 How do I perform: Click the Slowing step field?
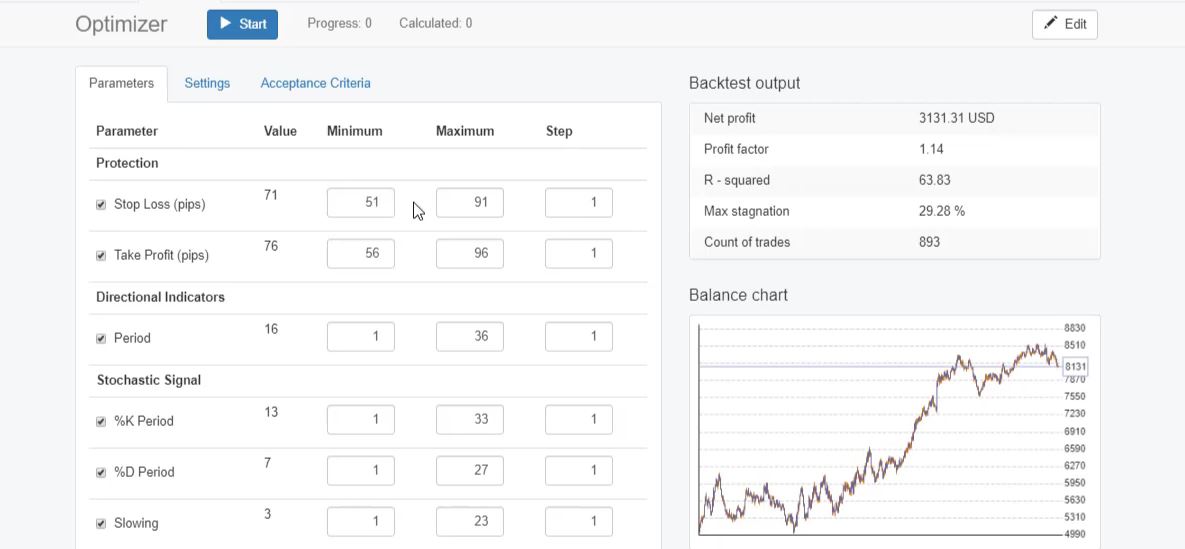coord(578,522)
